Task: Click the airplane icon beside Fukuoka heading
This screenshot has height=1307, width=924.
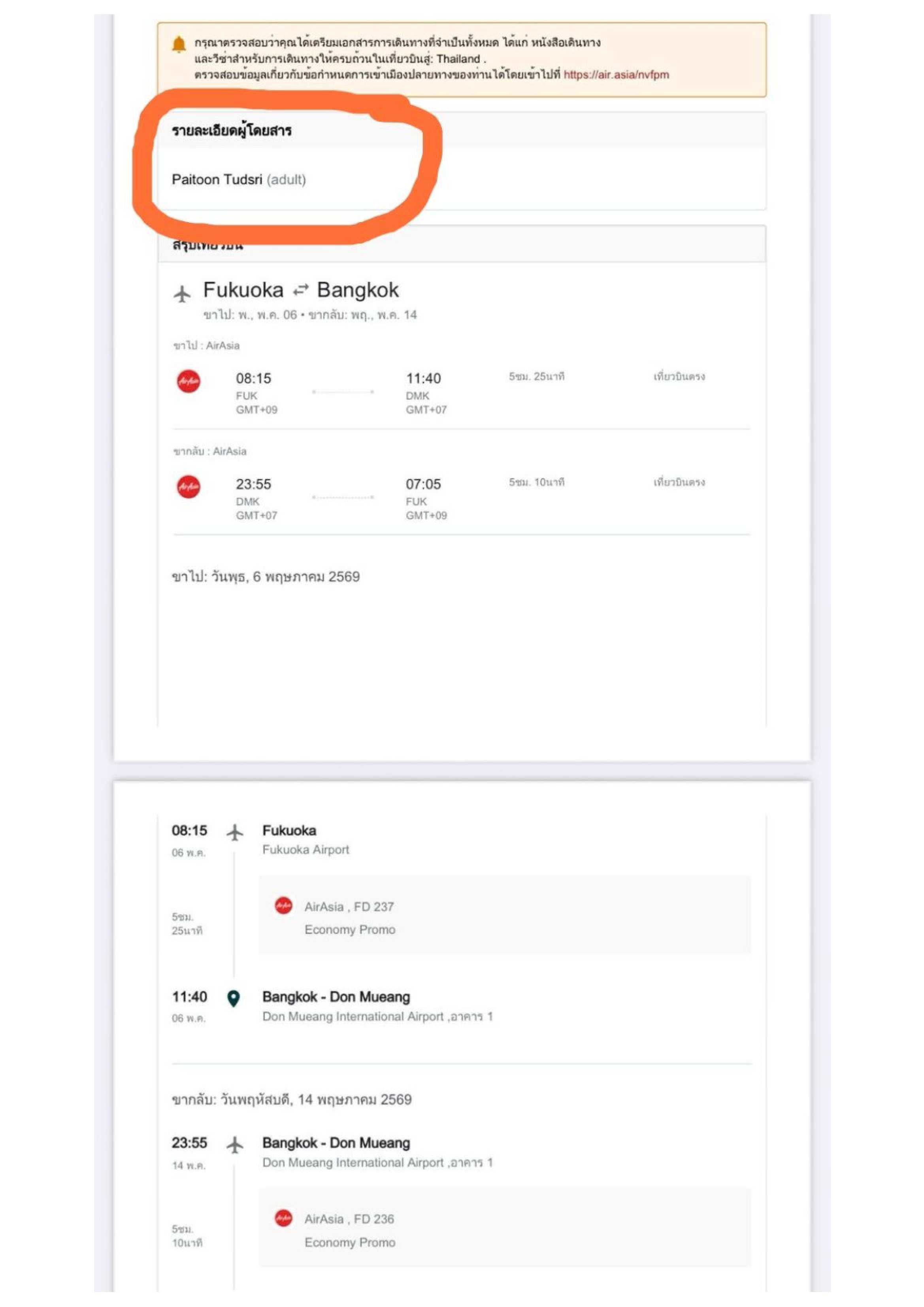Action: [182, 294]
